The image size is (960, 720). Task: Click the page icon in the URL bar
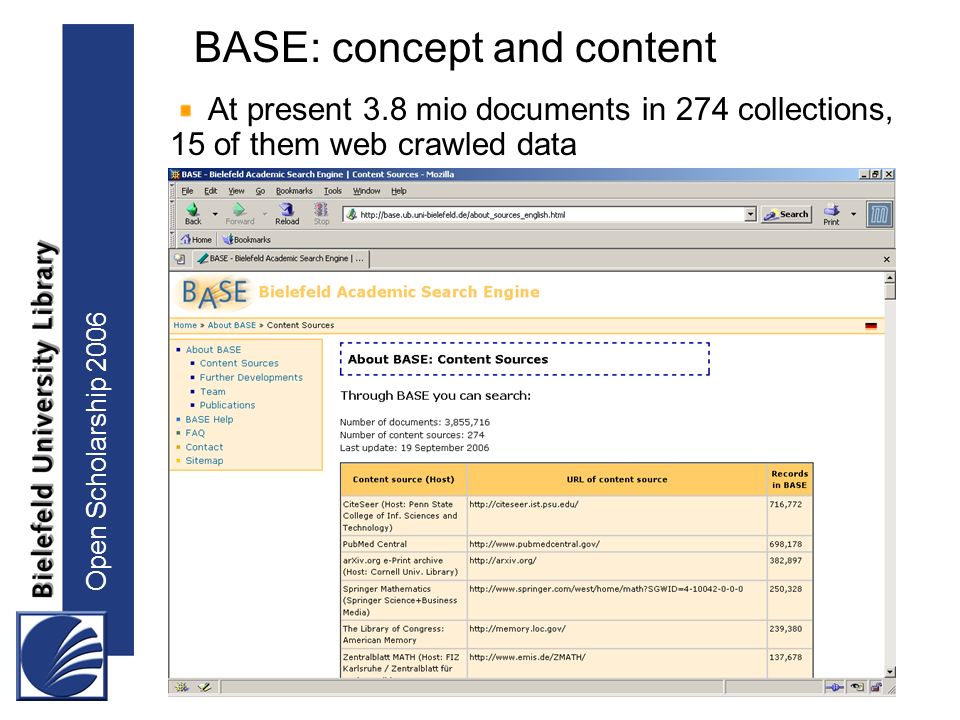pos(351,214)
